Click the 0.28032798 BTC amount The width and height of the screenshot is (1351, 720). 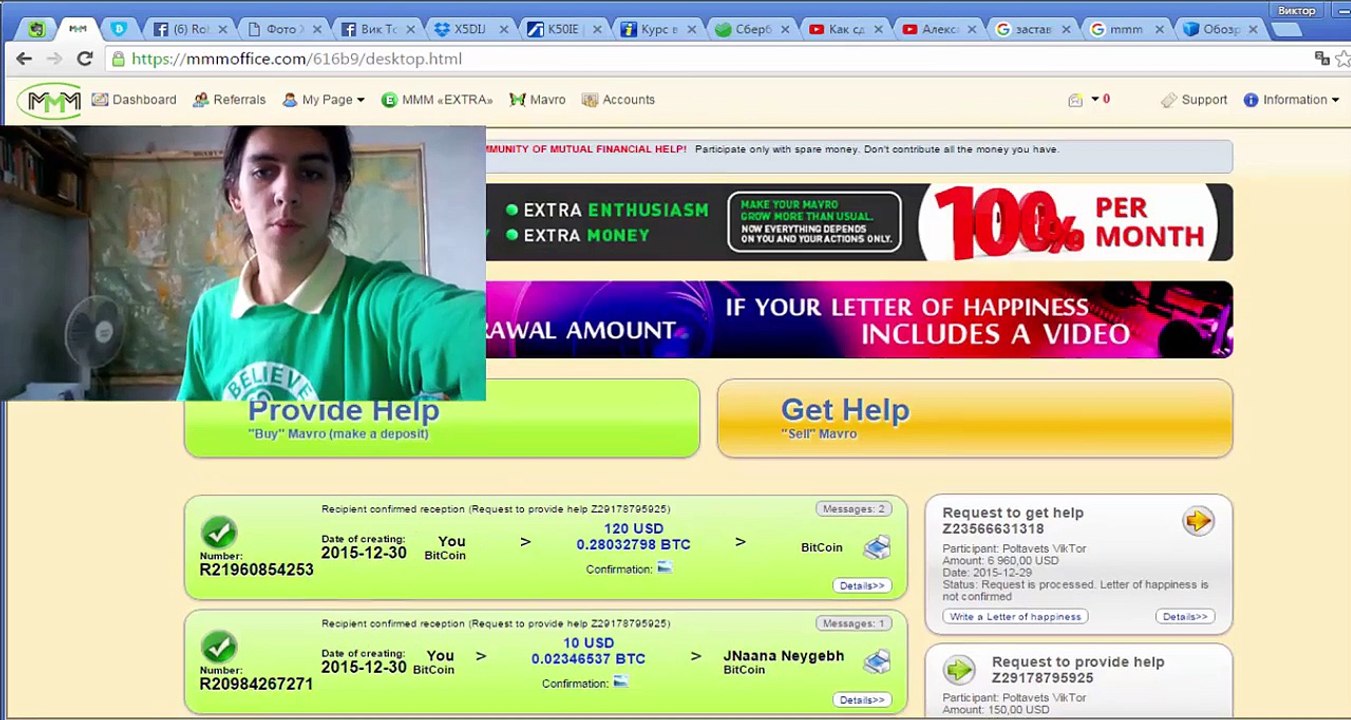633,545
